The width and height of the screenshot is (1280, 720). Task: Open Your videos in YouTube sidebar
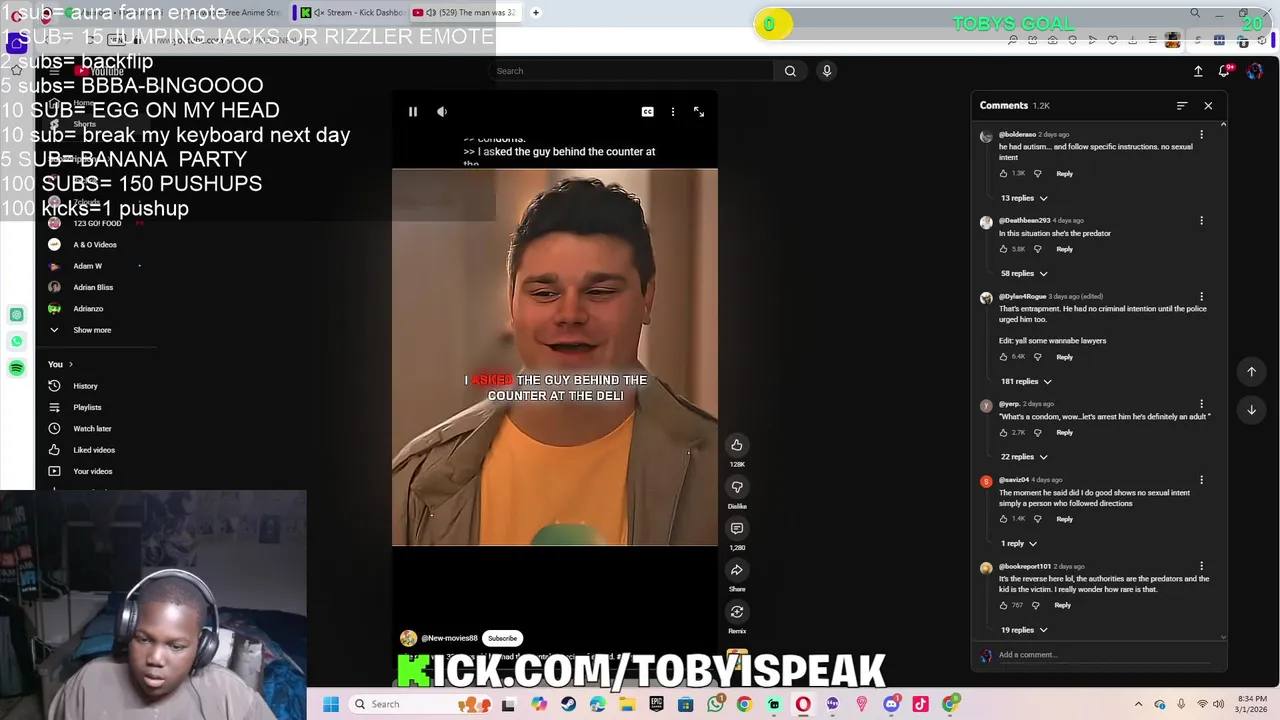pyautogui.click(x=92, y=471)
